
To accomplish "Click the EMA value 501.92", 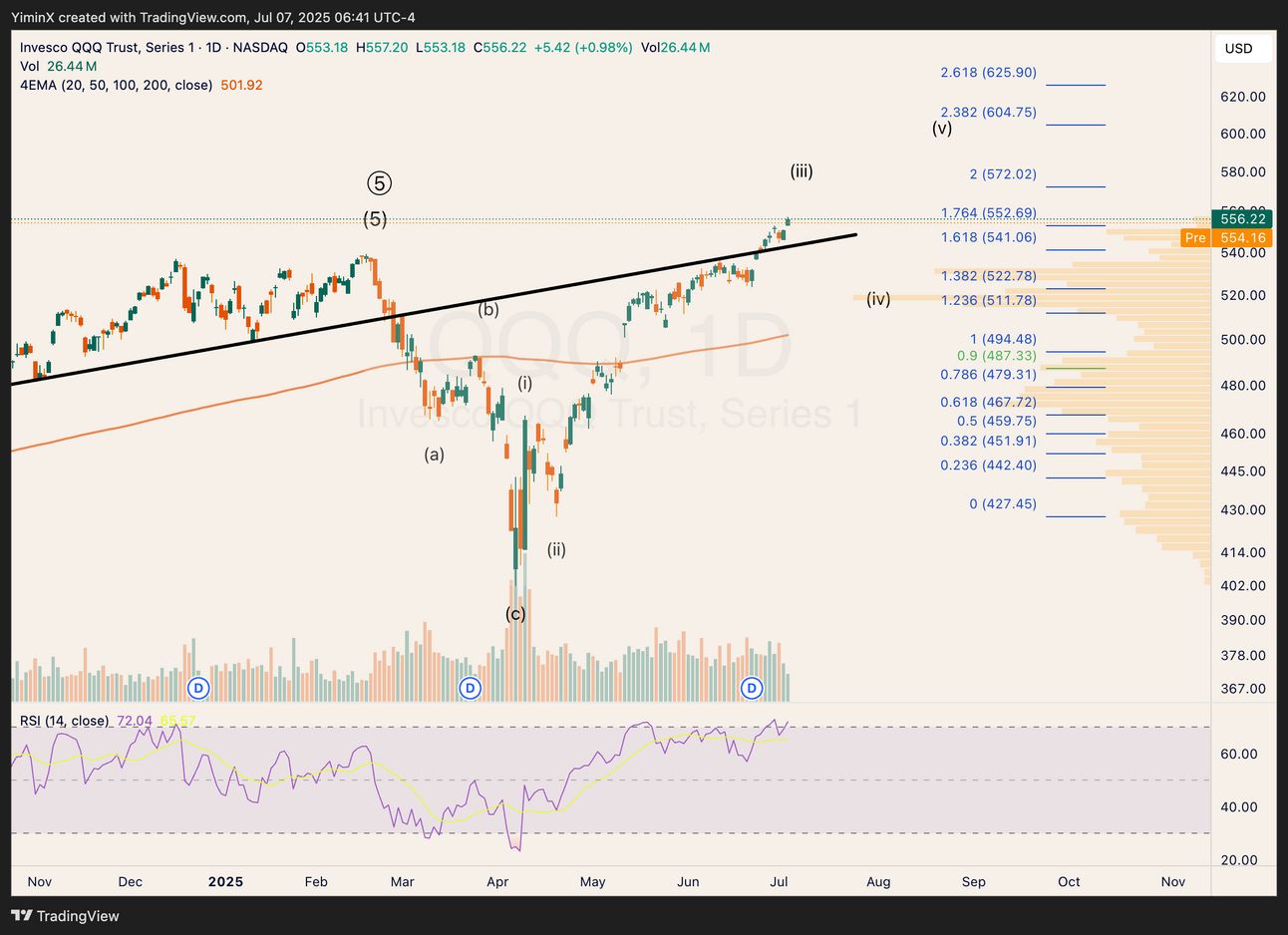I will point(241,85).
